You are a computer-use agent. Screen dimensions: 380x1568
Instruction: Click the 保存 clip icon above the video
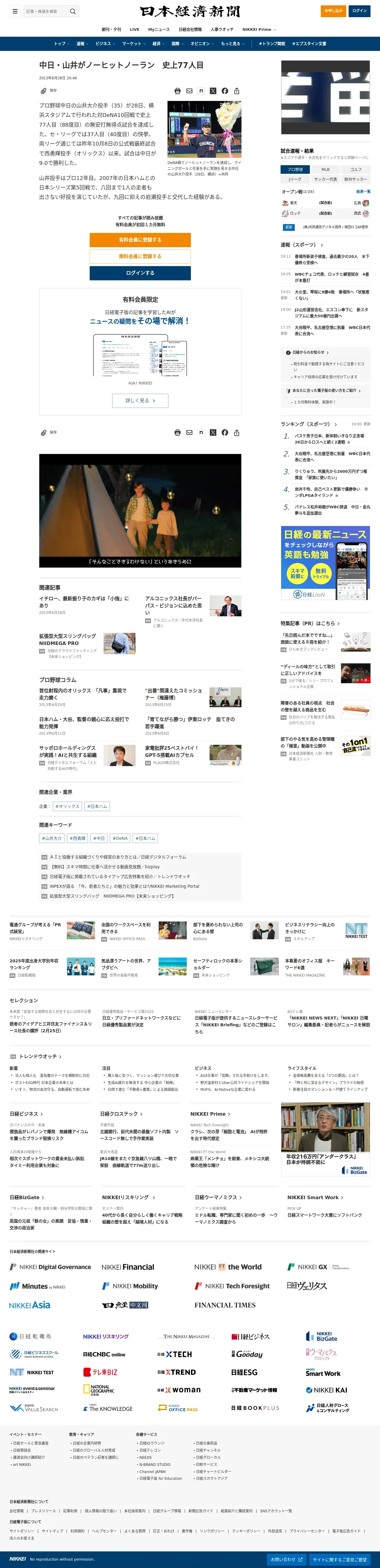[x=43, y=433]
